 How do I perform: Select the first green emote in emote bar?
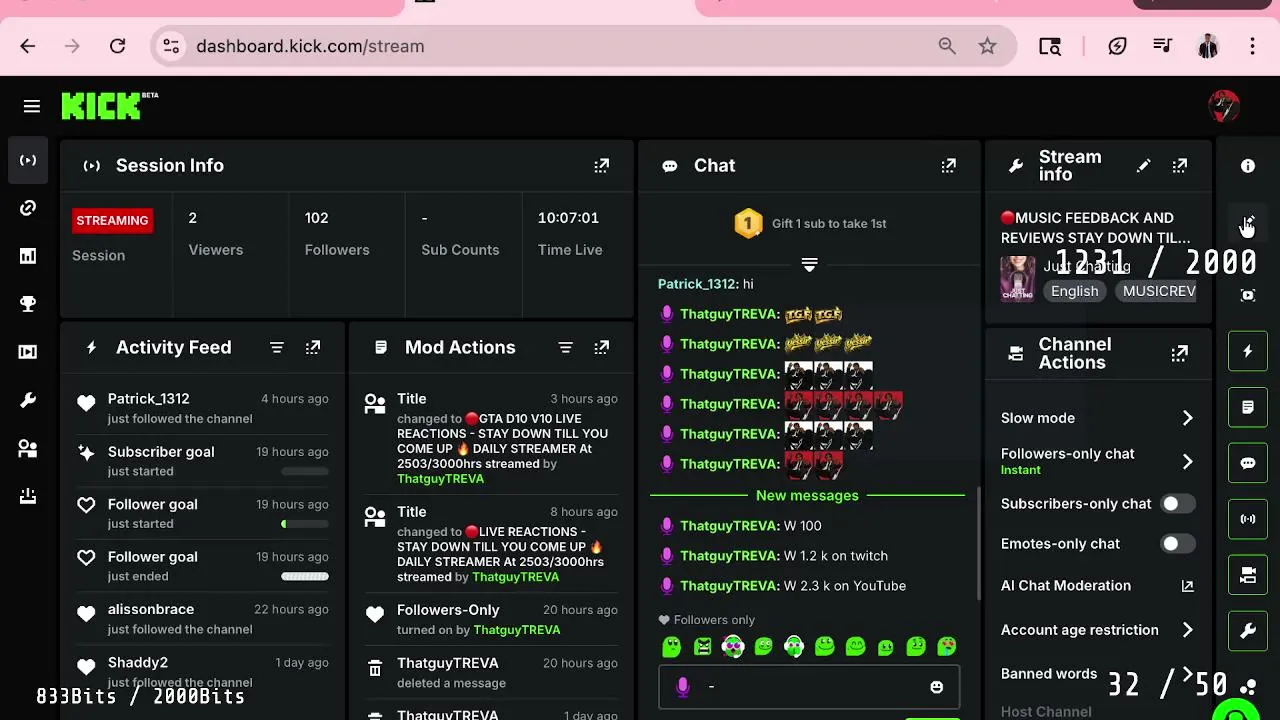(x=672, y=647)
